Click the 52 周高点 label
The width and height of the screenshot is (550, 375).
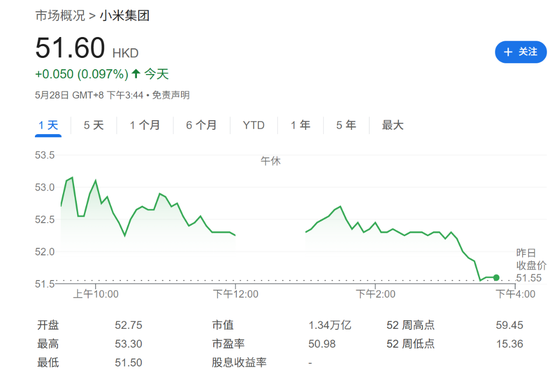pos(410,325)
